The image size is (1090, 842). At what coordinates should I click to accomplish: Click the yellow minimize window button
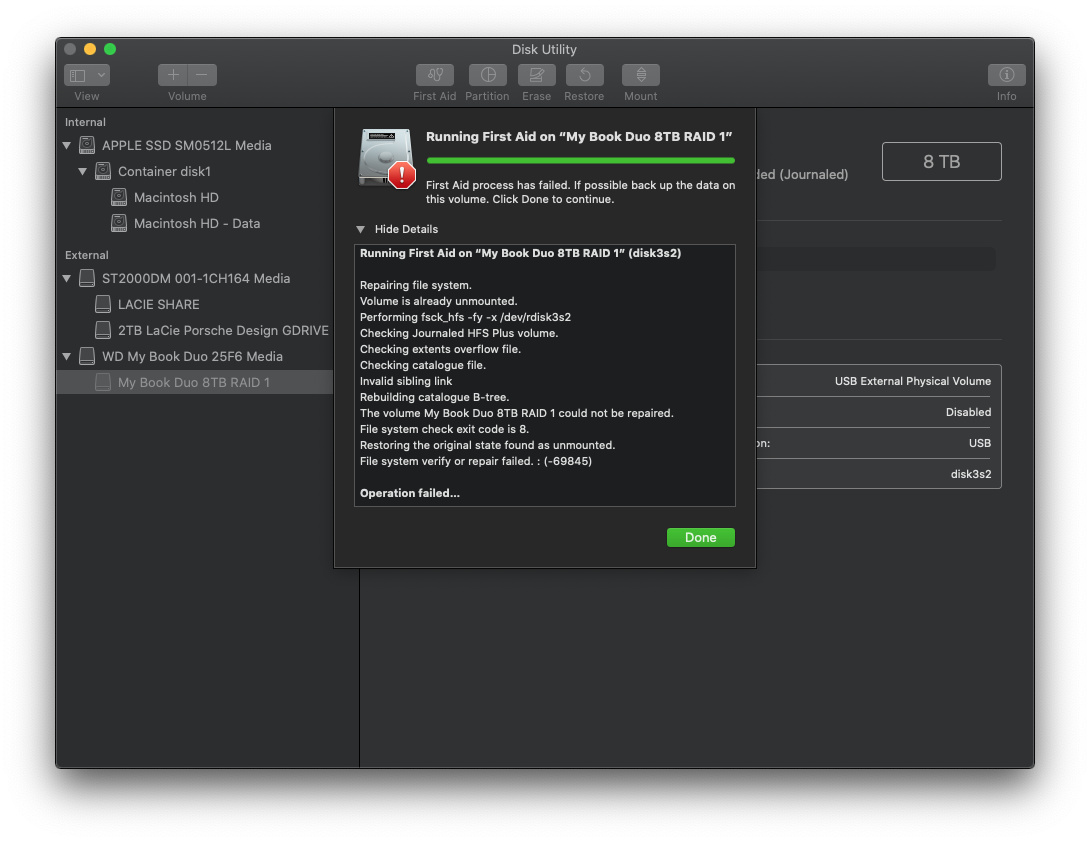pyautogui.click(x=90, y=49)
